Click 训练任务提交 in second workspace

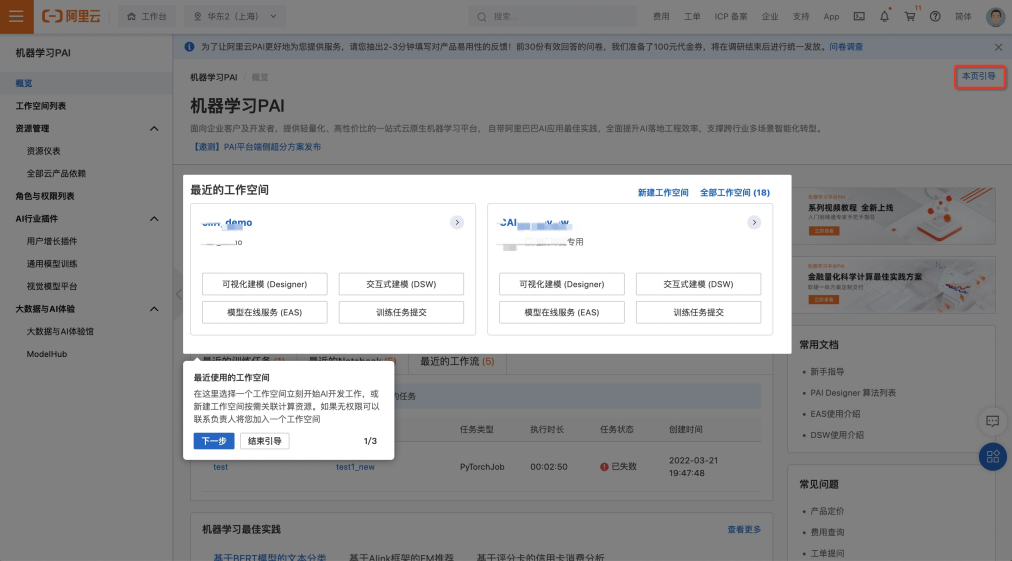(698, 312)
